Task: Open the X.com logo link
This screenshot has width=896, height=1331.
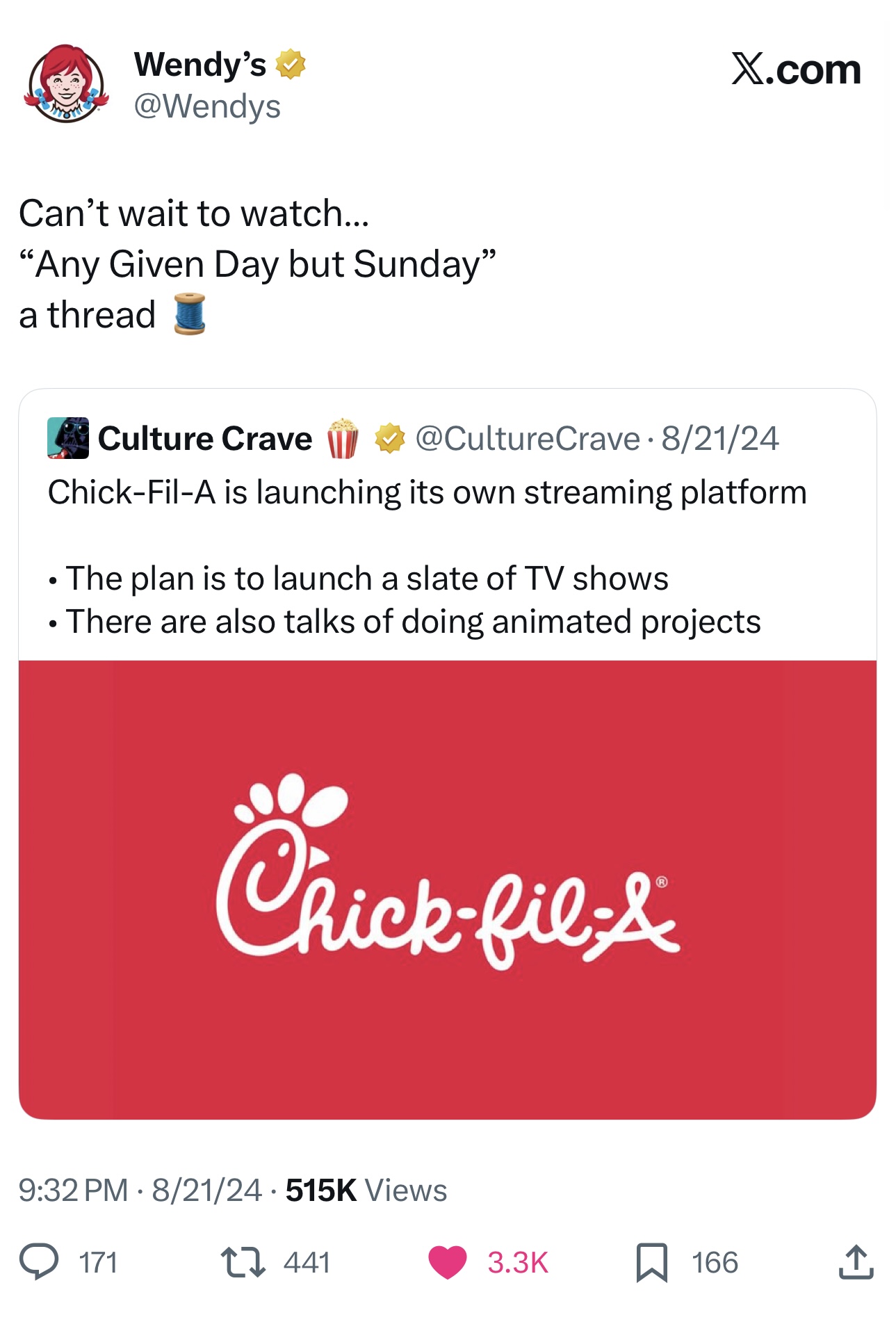Action: tap(796, 70)
